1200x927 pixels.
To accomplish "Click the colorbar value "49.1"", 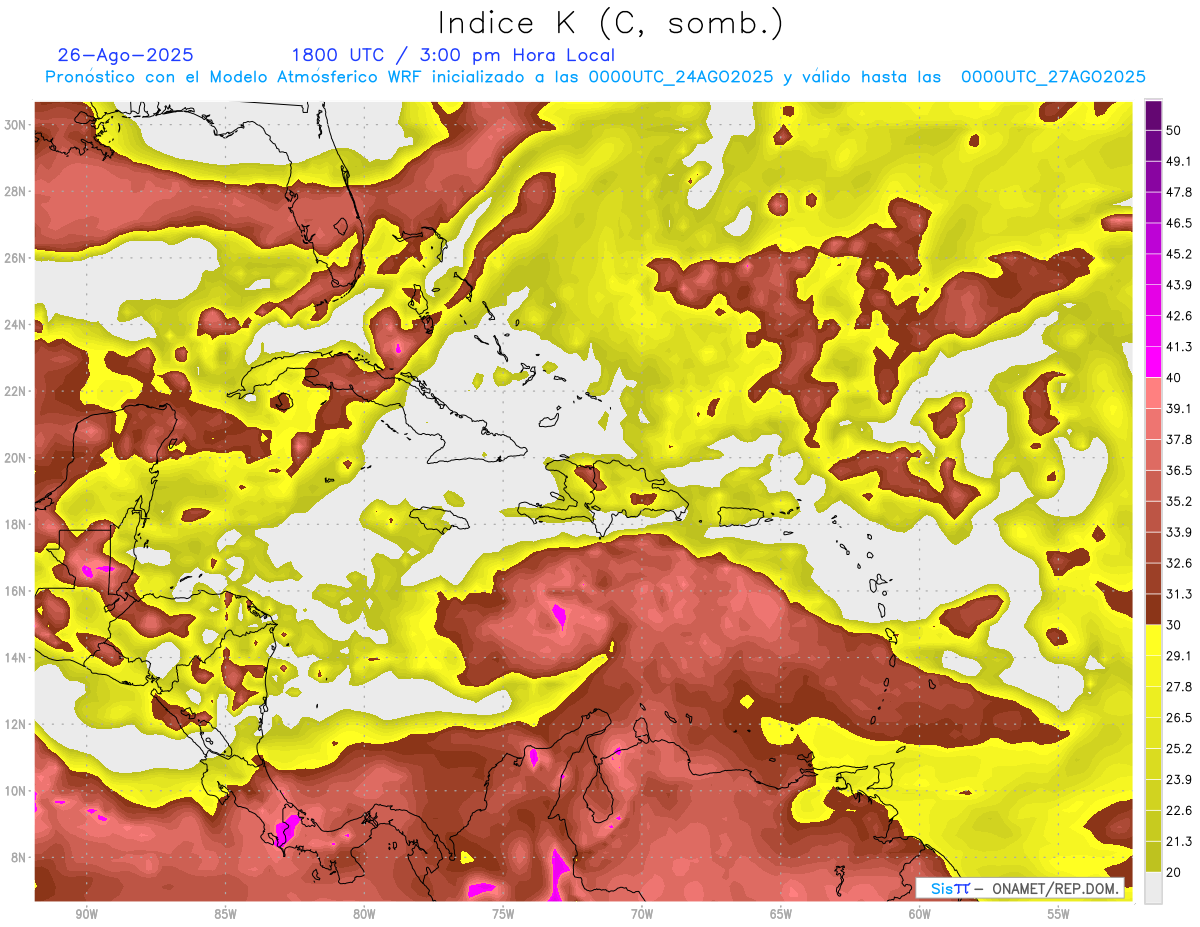I will click(x=1179, y=162).
